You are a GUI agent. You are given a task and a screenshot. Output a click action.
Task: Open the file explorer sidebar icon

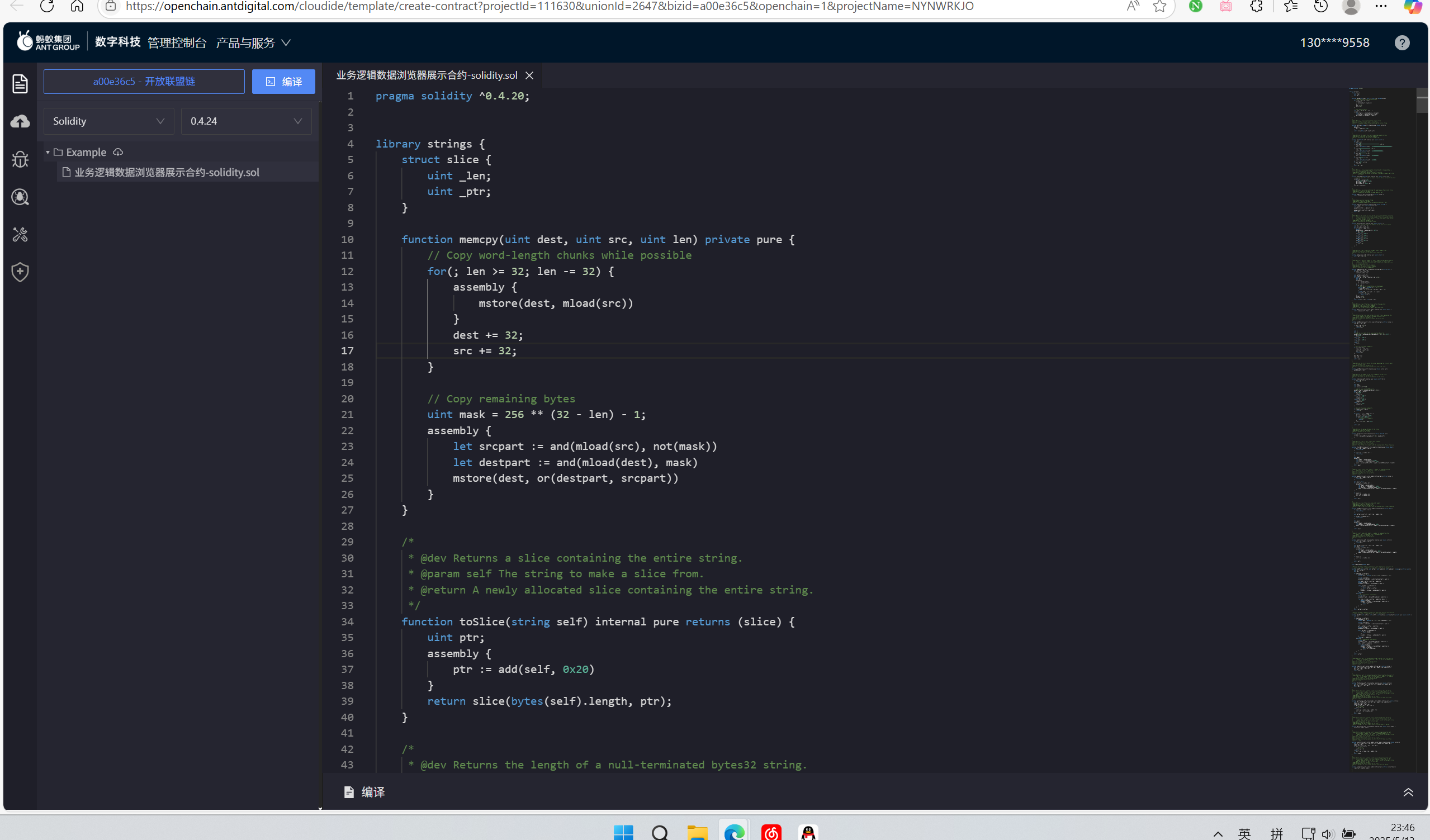(x=20, y=84)
